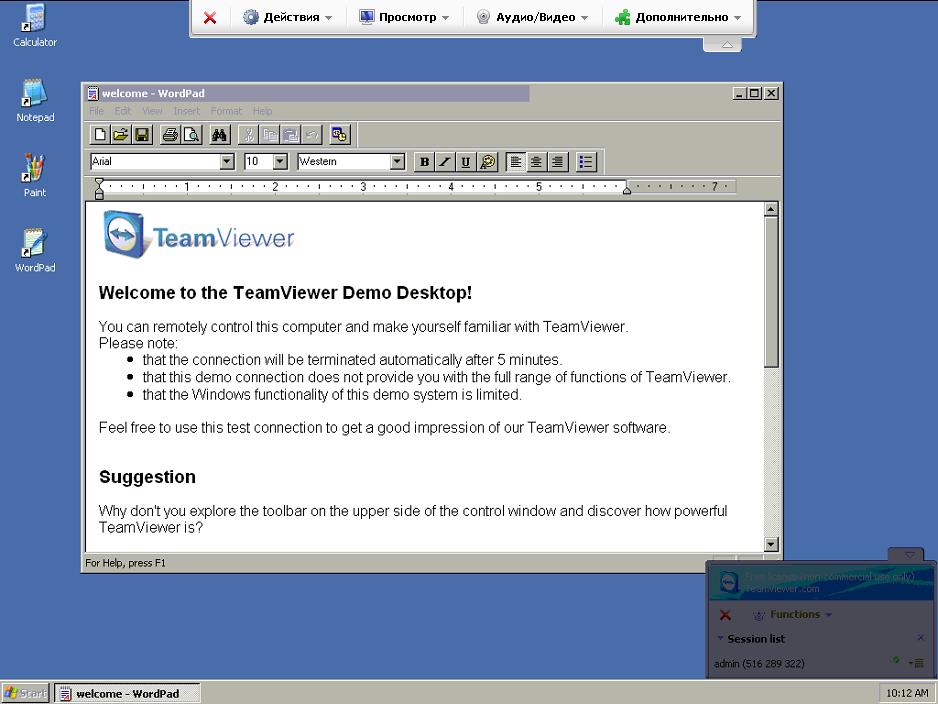Click inside the Arial font name field

point(155,161)
